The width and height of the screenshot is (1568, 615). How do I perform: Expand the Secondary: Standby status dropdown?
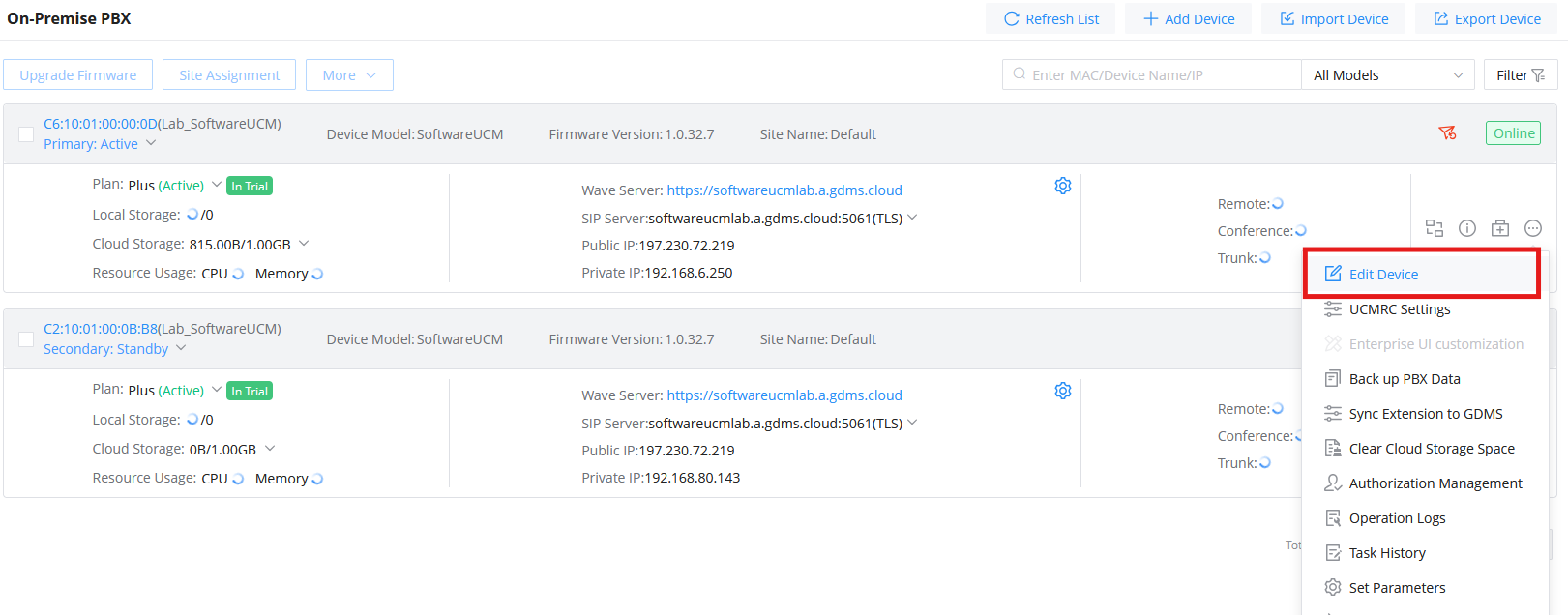click(115, 349)
